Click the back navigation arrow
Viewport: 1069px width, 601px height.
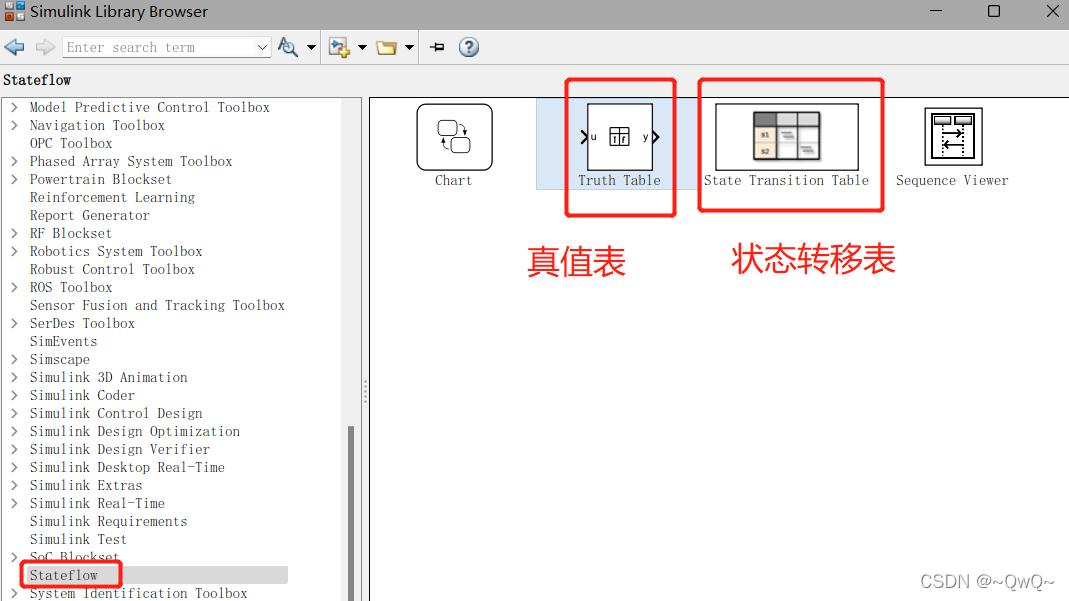(x=14, y=47)
